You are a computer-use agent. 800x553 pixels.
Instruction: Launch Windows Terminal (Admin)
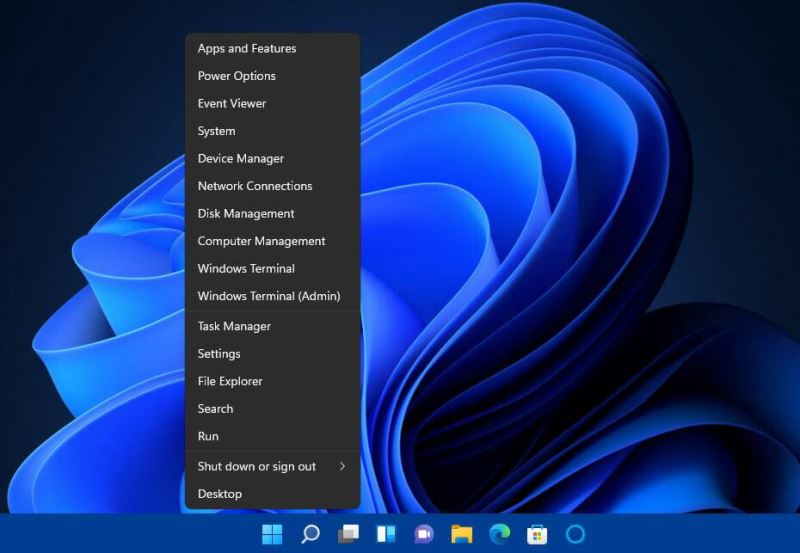[x=269, y=296]
